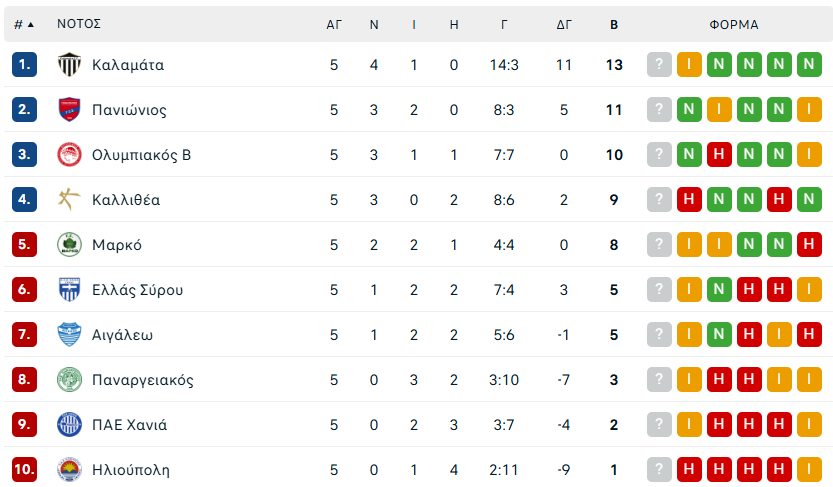Viewport: 833px width, 487px height.
Task: Click Καλλιθέα's first red Η form badge
Action: coord(689,200)
